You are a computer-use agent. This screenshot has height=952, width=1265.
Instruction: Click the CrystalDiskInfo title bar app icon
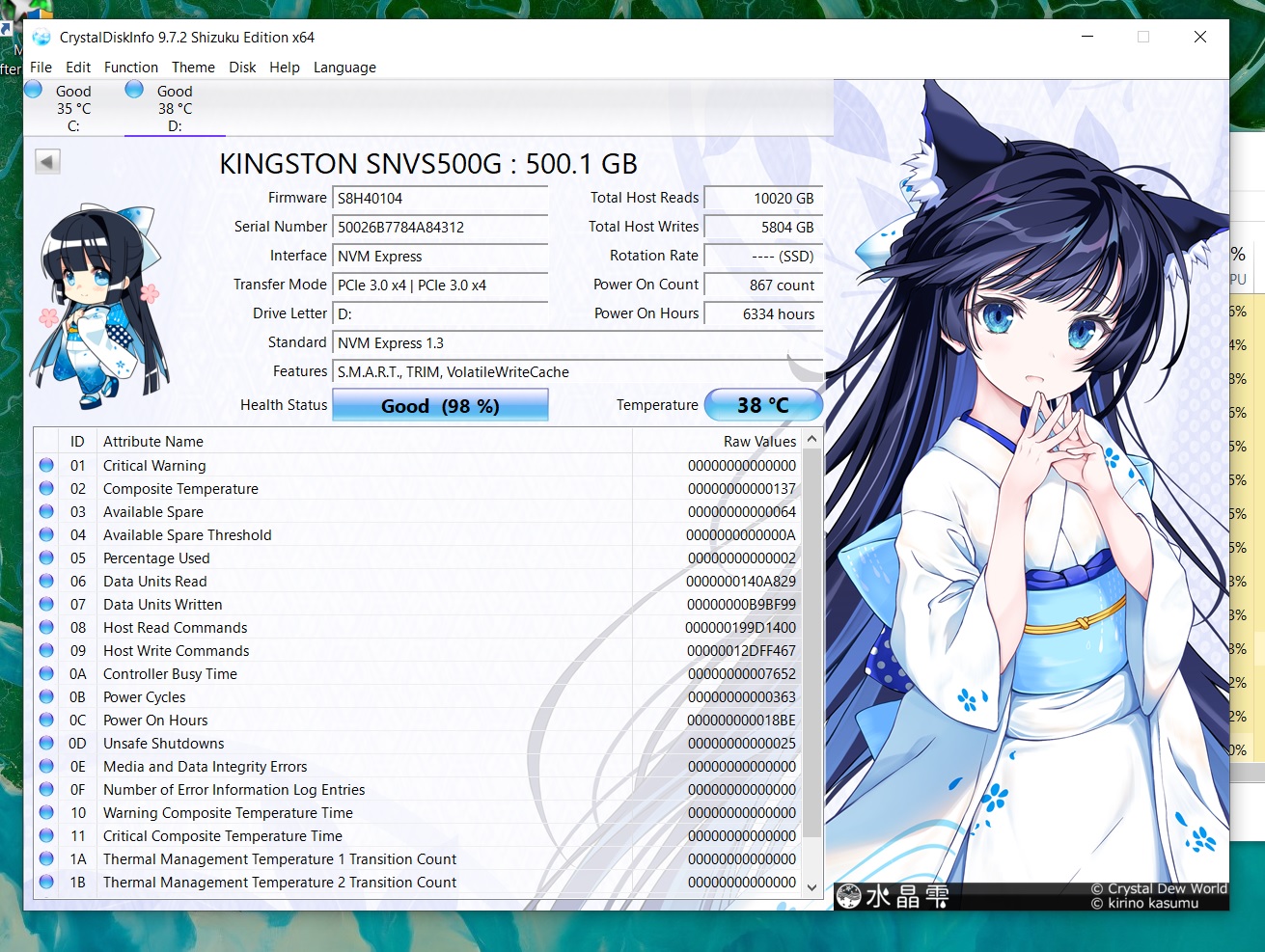pyautogui.click(x=41, y=38)
